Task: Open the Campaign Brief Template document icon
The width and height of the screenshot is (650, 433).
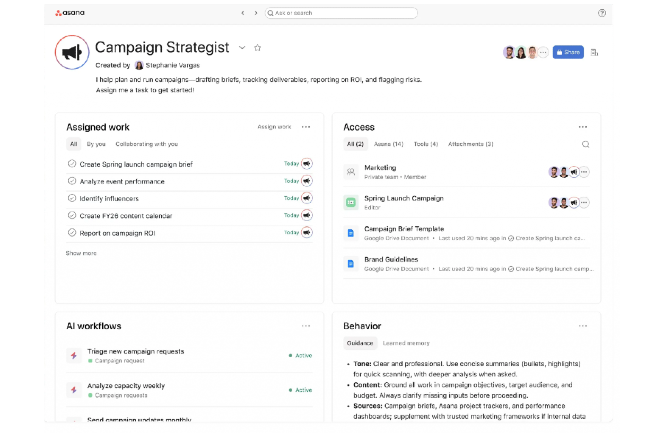Action: (x=351, y=233)
